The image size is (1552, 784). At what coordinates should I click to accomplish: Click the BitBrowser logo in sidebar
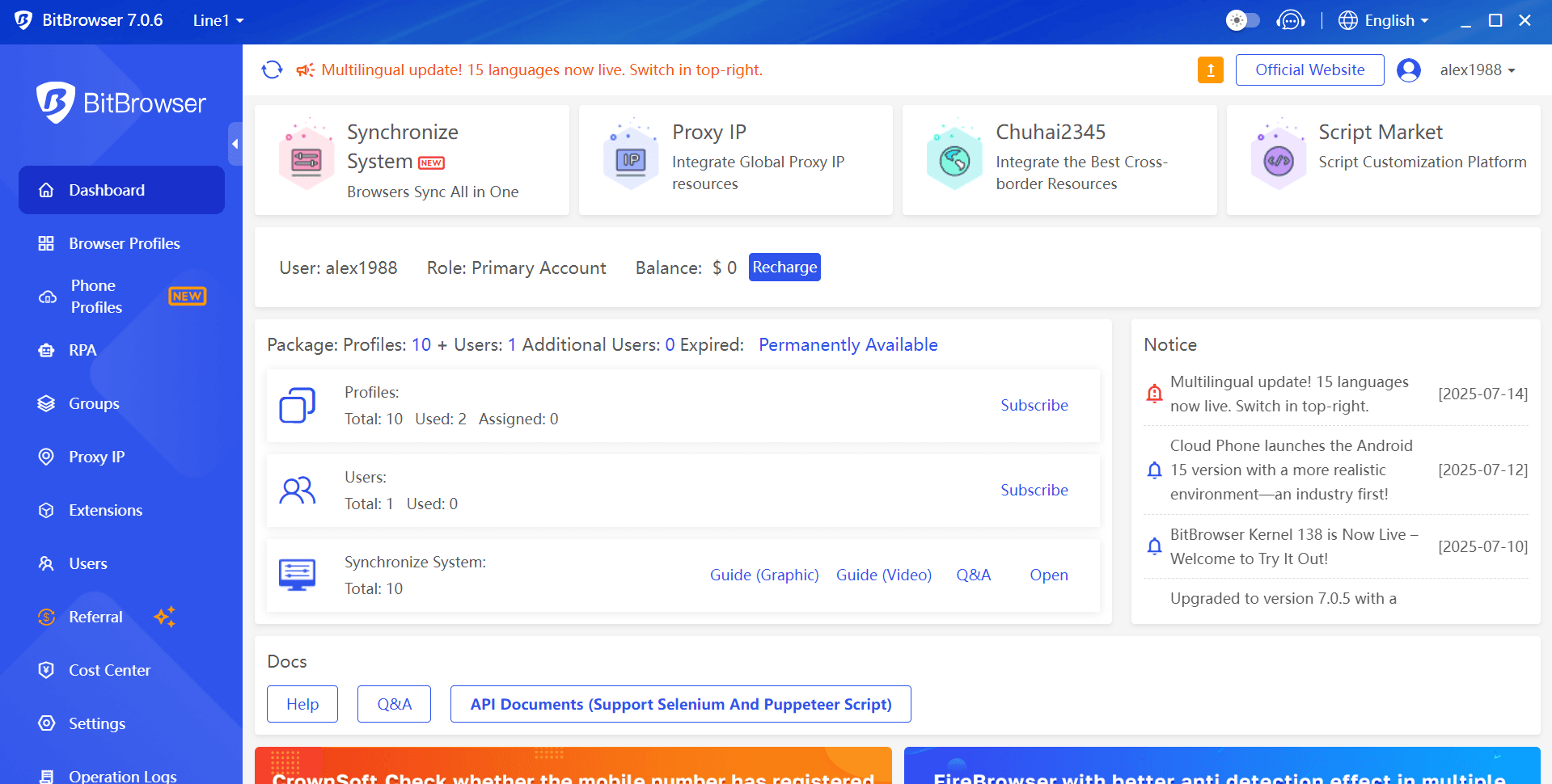(x=121, y=103)
